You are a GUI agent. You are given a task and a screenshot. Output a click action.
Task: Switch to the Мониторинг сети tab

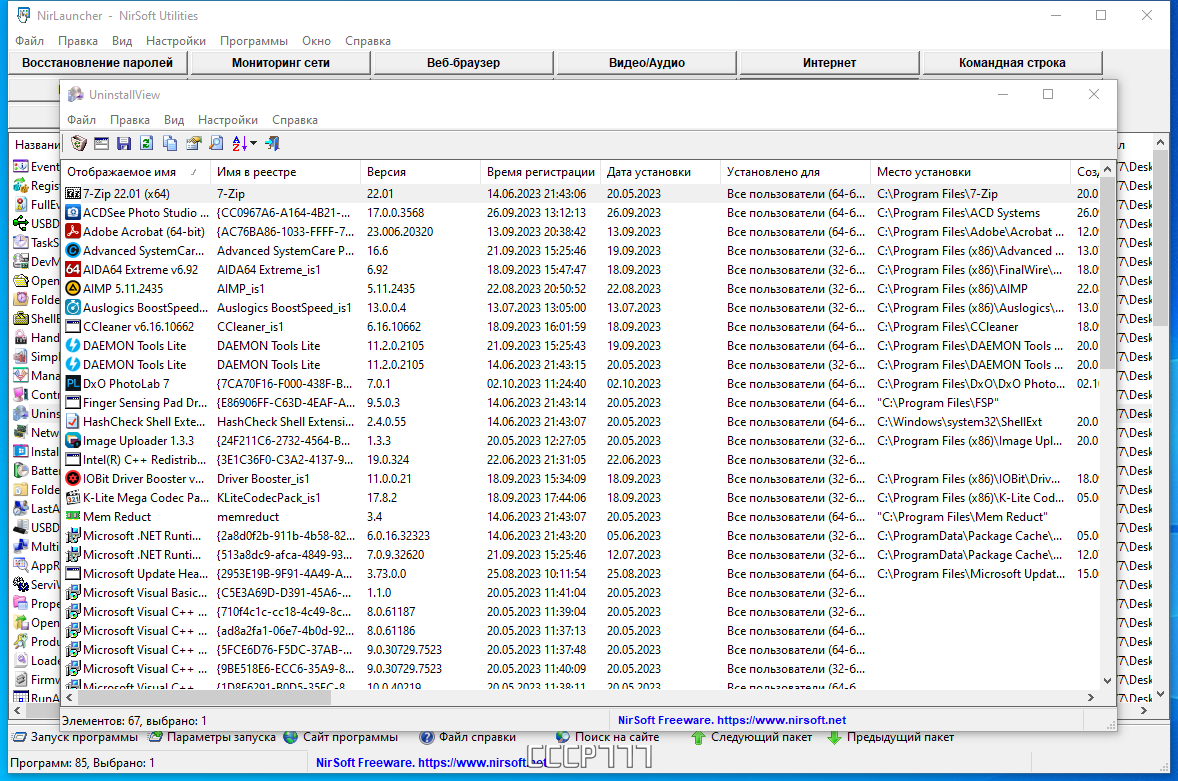(281, 63)
